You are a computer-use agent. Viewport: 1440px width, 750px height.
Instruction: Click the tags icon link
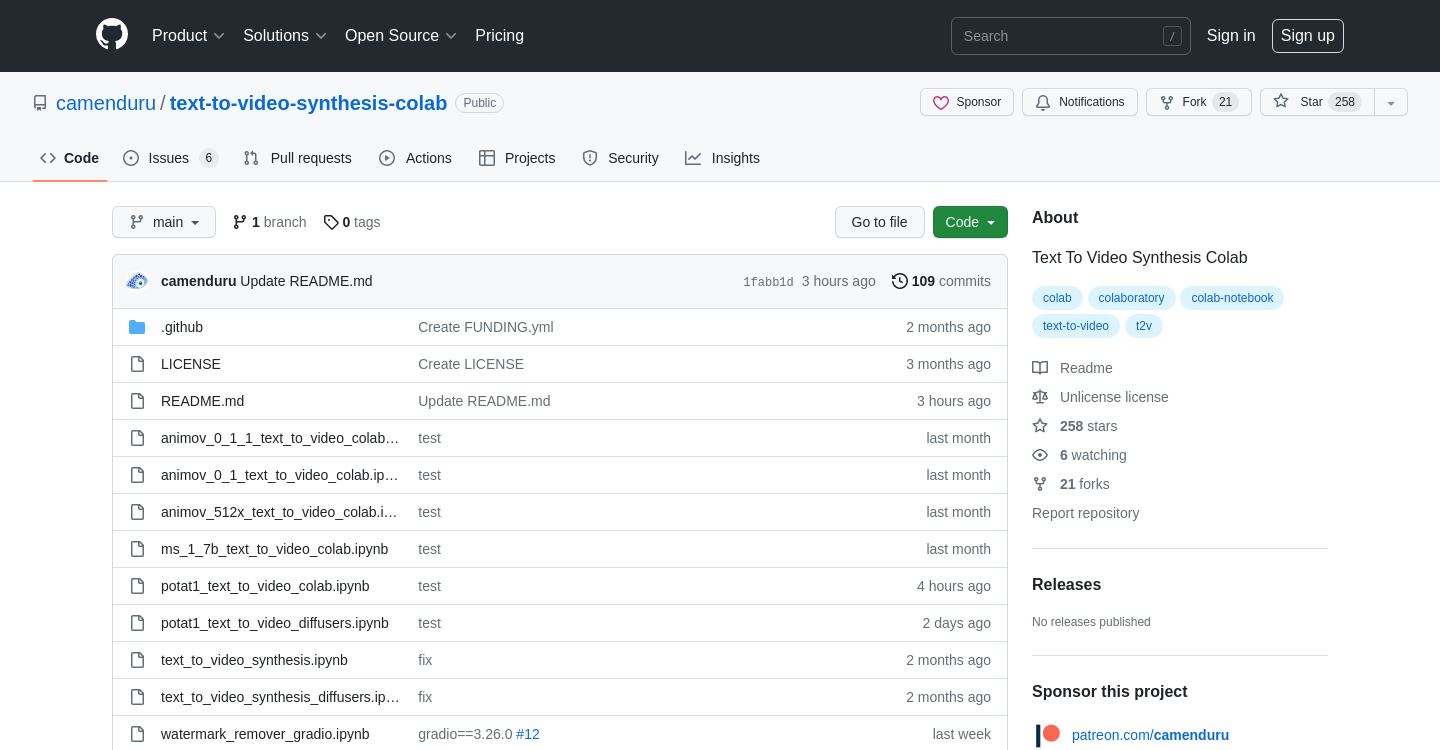[331, 222]
